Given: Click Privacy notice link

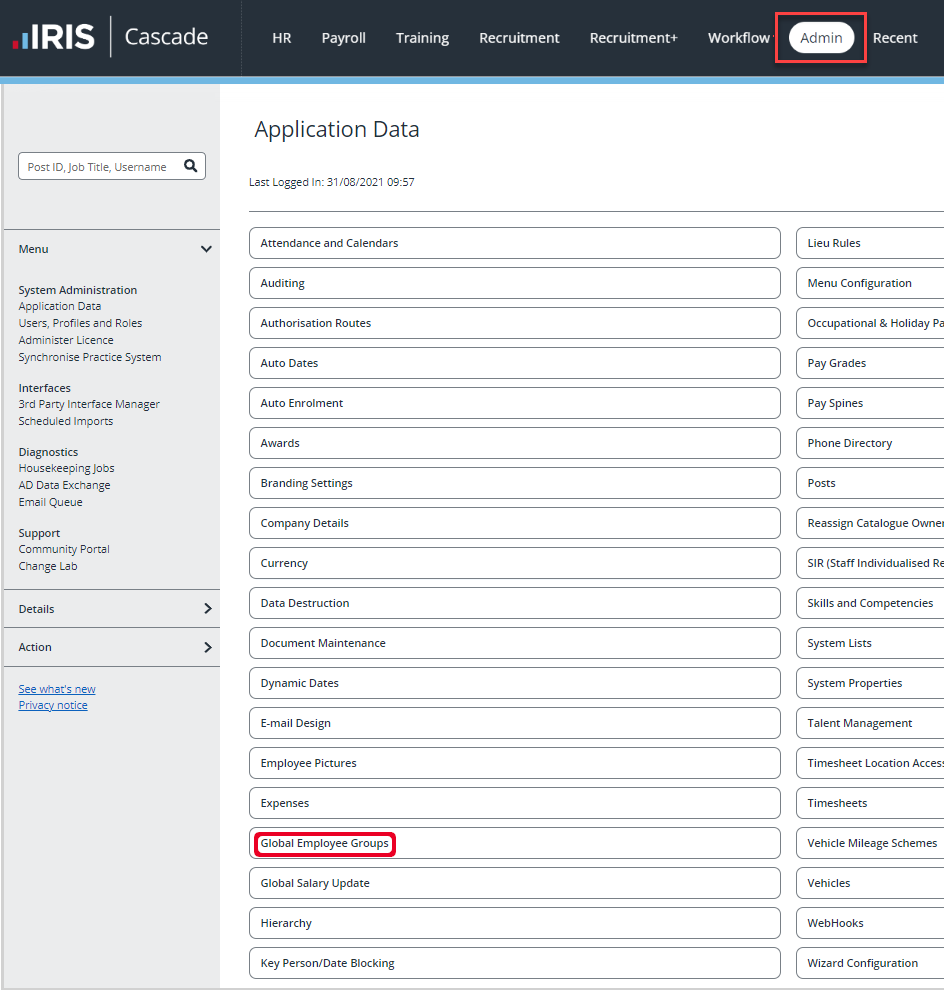Looking at the screenshot, I should 53,705.
